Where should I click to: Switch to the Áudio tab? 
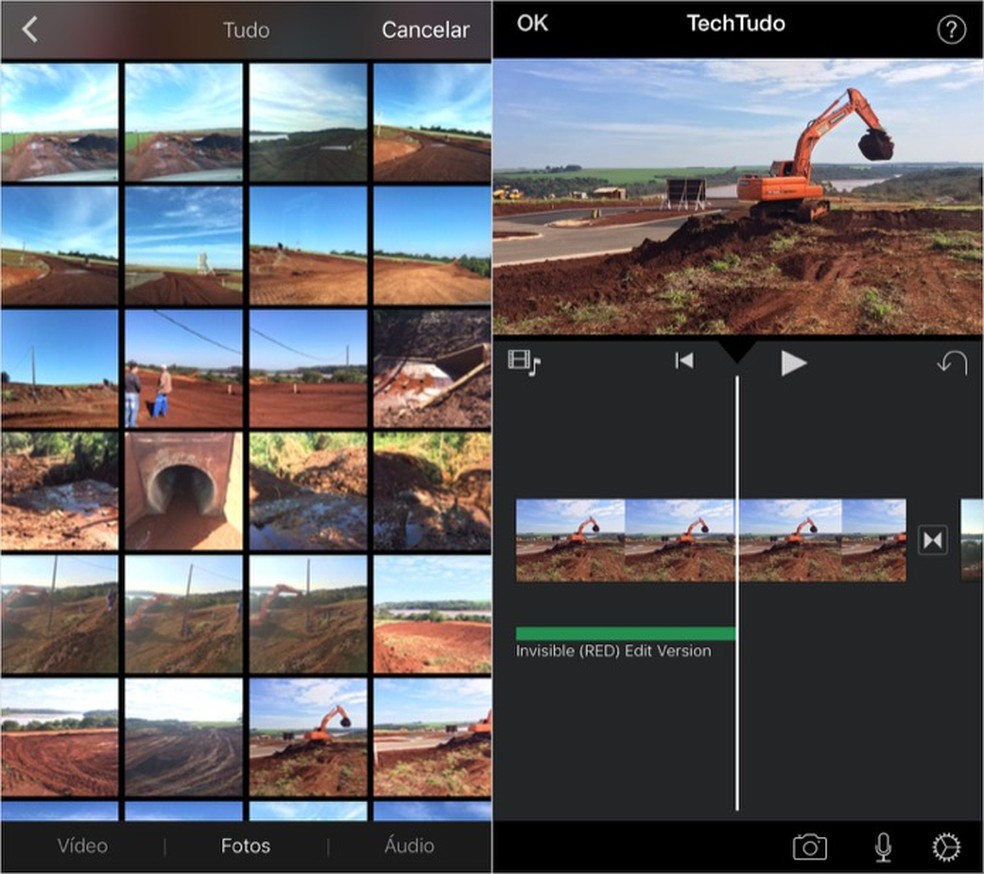(x=409, y=845)
